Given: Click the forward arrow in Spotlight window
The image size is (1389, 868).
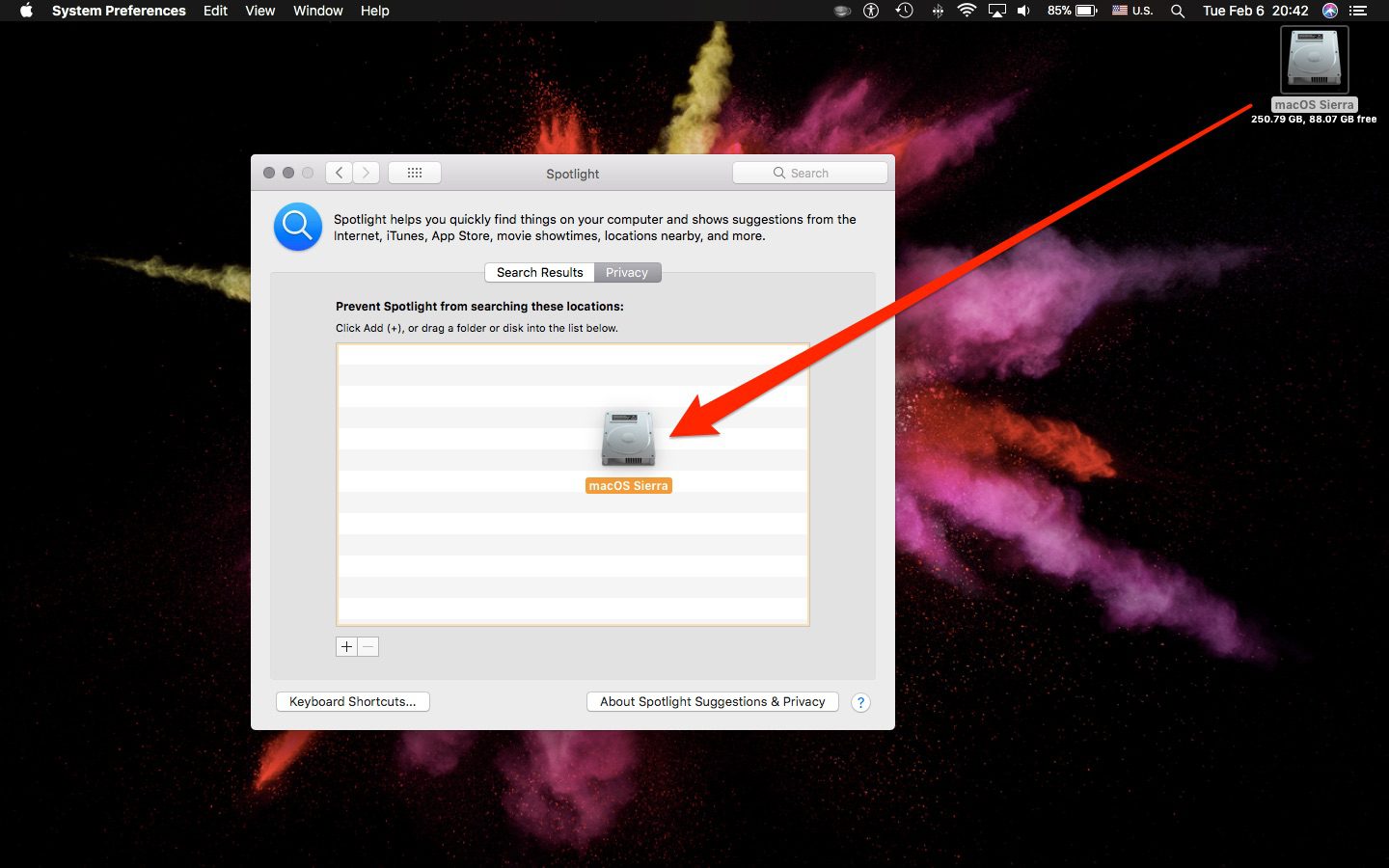Looking at the screenshot, I should tap(366, 173).
